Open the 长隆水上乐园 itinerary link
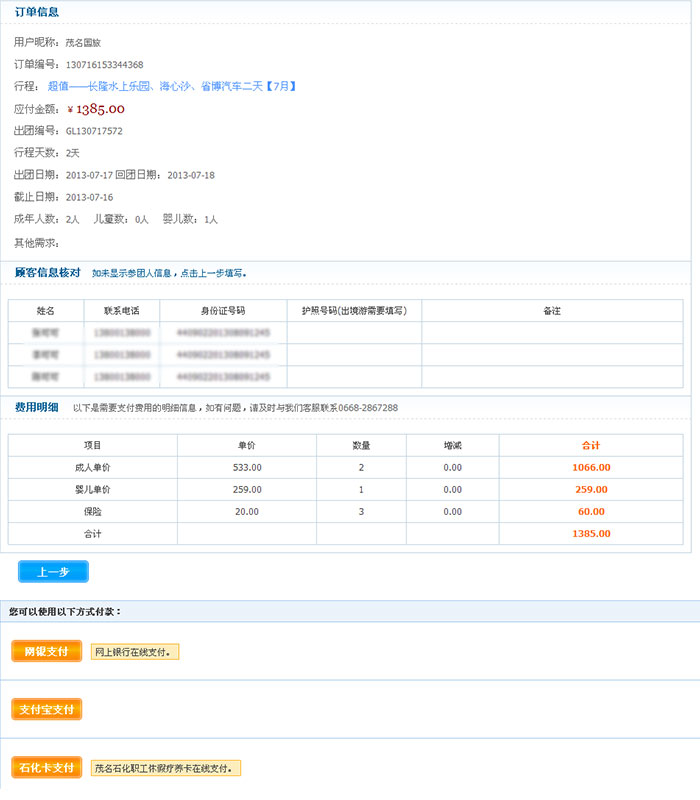 172,87
